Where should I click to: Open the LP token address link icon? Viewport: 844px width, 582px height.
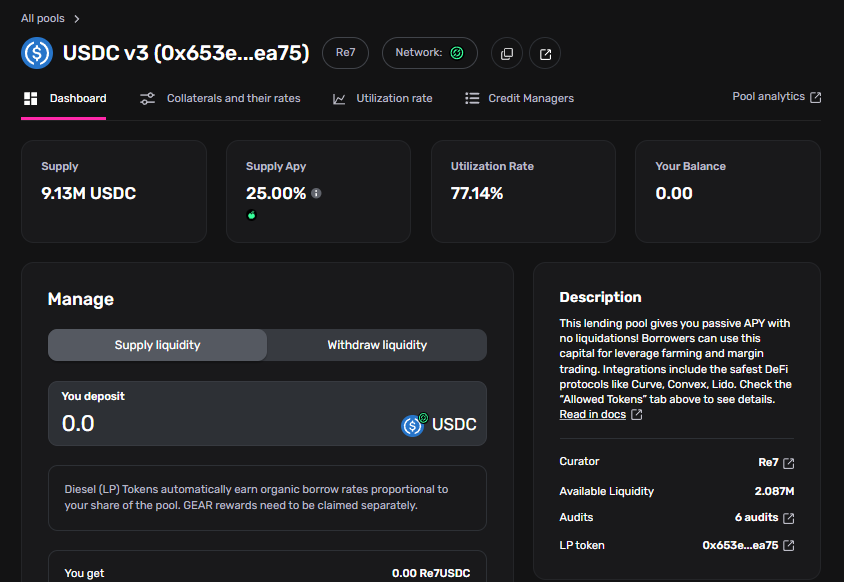click(789, 545)
